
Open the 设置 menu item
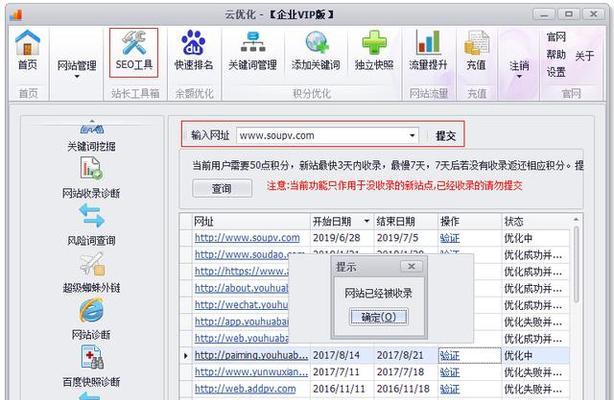(x=556, y=72)
